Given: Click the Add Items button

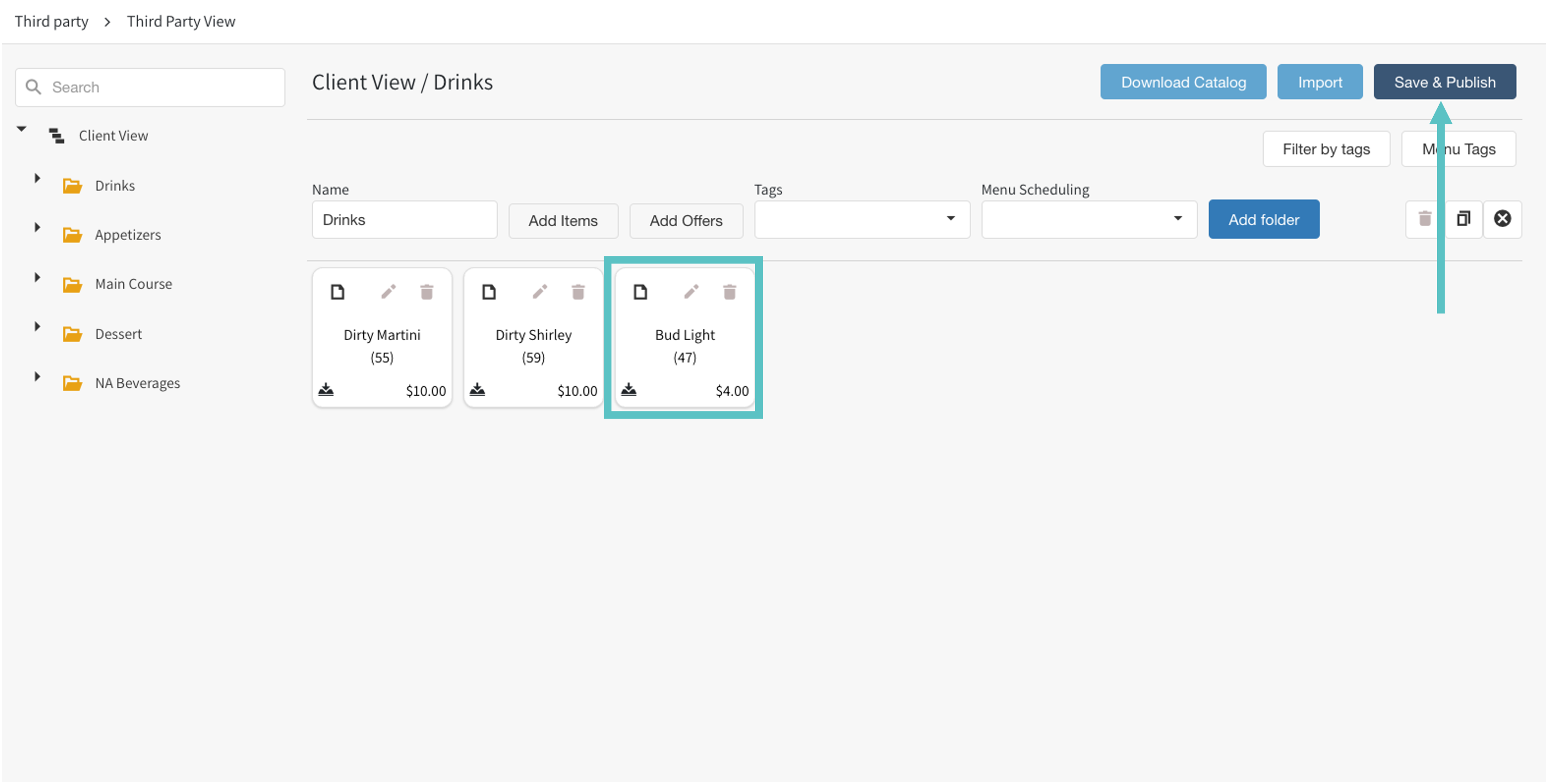Looking at the screenshot, I should 562,221.
